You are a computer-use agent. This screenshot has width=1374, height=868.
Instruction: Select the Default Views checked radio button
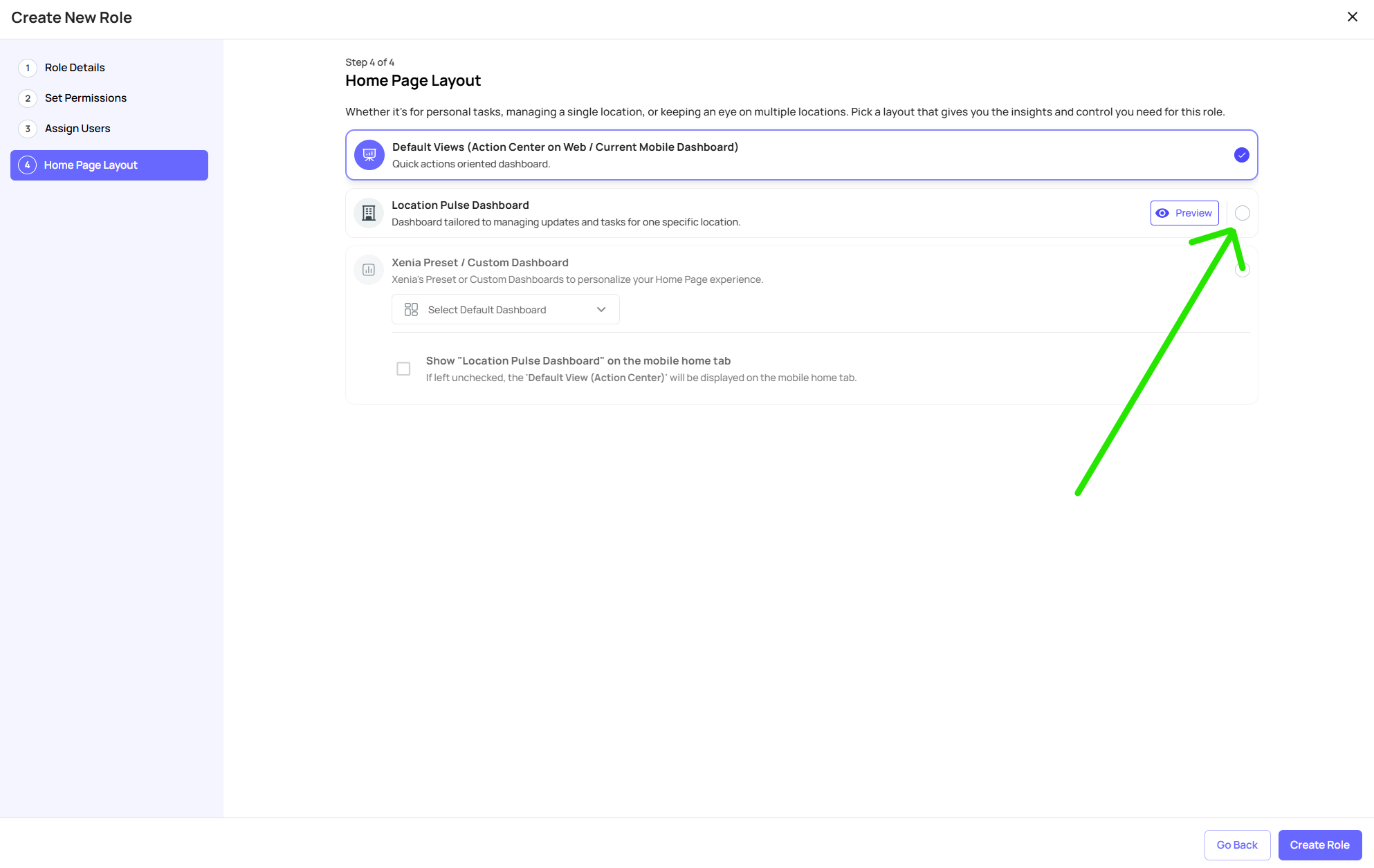click(x=1242, y=155)
